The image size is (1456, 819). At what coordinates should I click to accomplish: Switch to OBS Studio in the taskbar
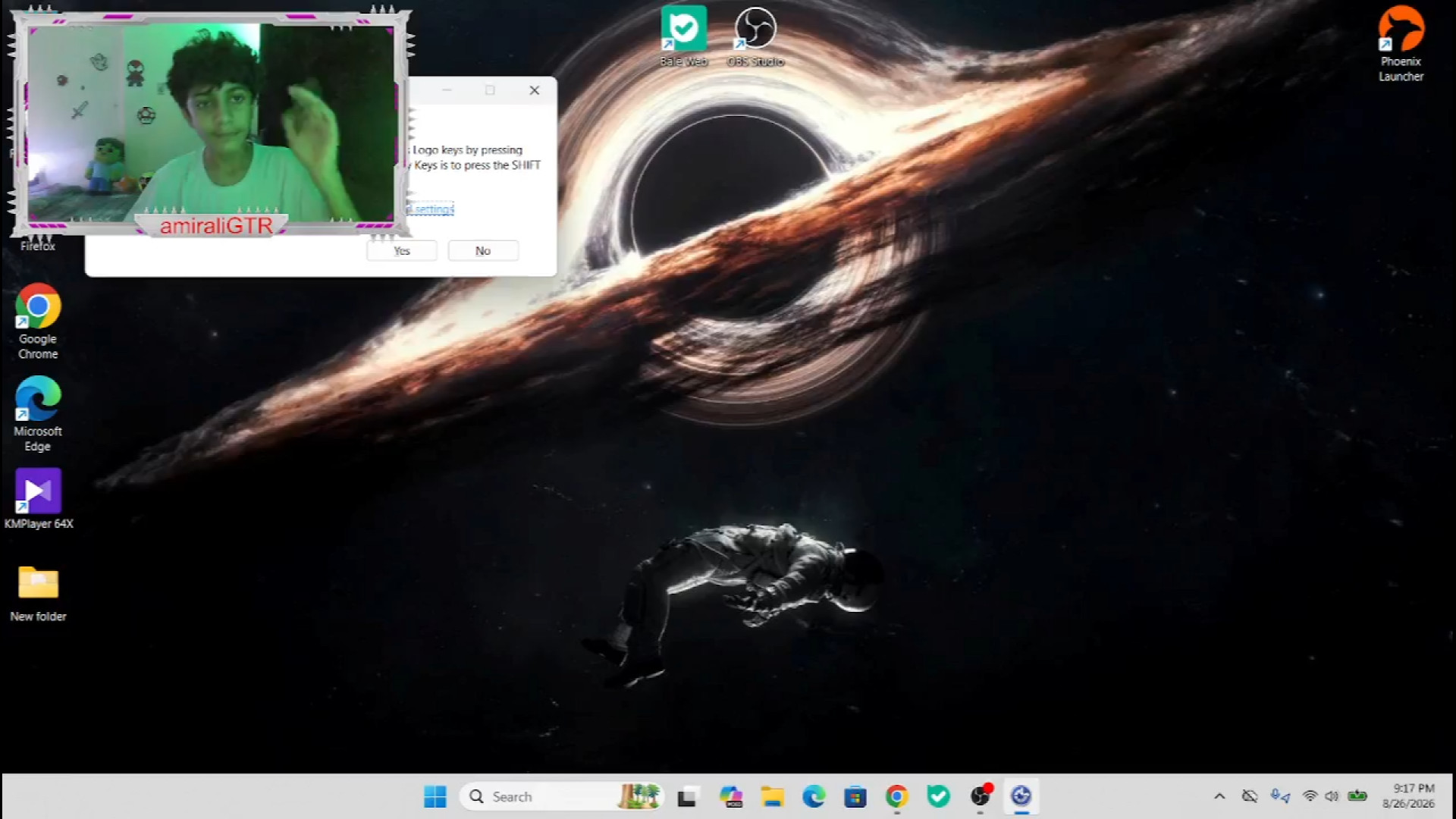click(x=981, y=796)
